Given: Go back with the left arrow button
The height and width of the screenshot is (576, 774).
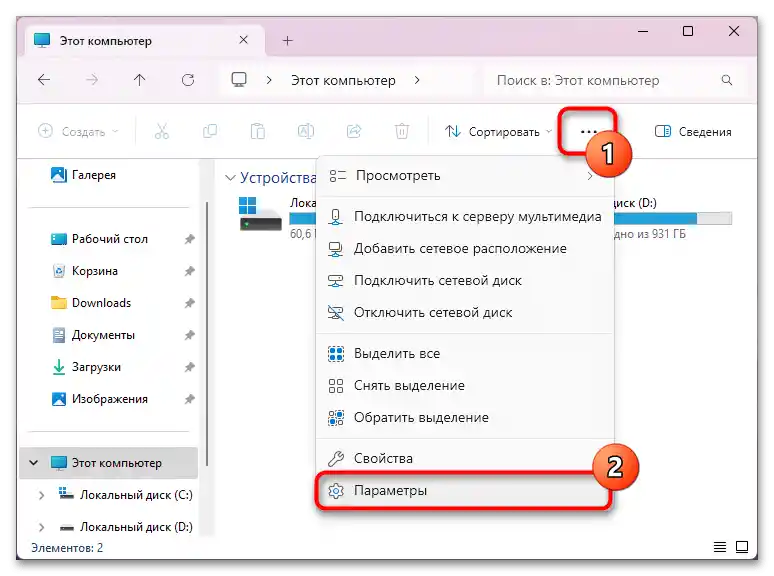Looking at the screenshot, I should [x=44, y=80].
